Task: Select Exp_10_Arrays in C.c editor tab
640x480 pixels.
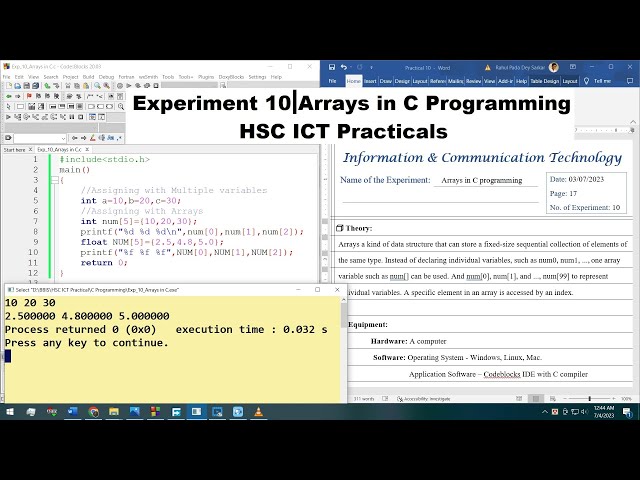Action: pyautogui.click(x=59, y=150)
